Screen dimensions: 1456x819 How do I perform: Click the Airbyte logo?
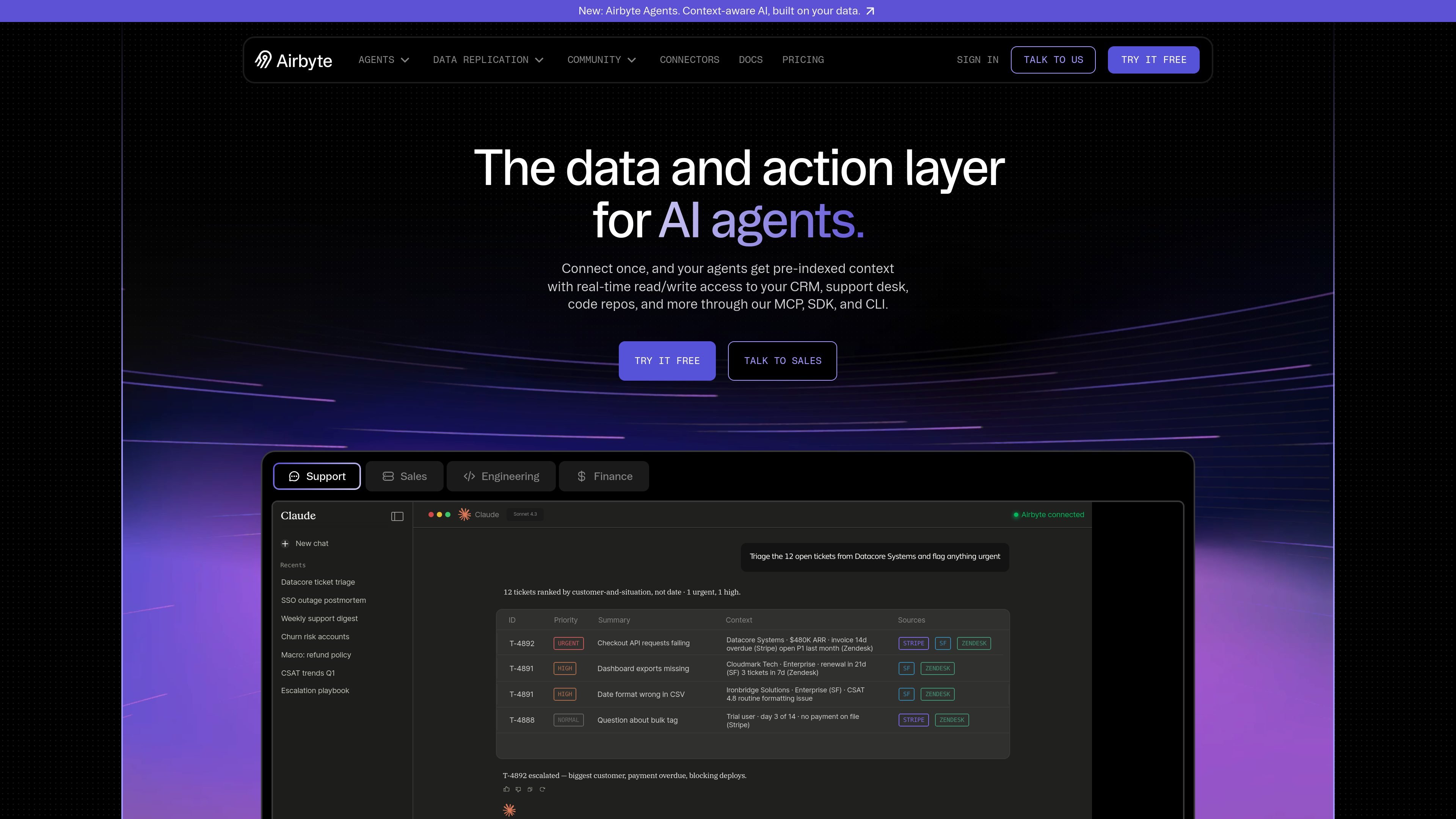[x=293, y=60]
